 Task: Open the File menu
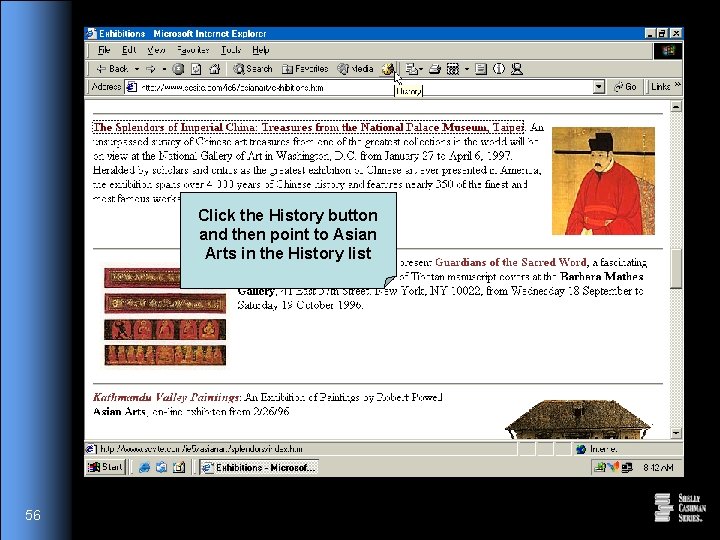tap(104, 50)
